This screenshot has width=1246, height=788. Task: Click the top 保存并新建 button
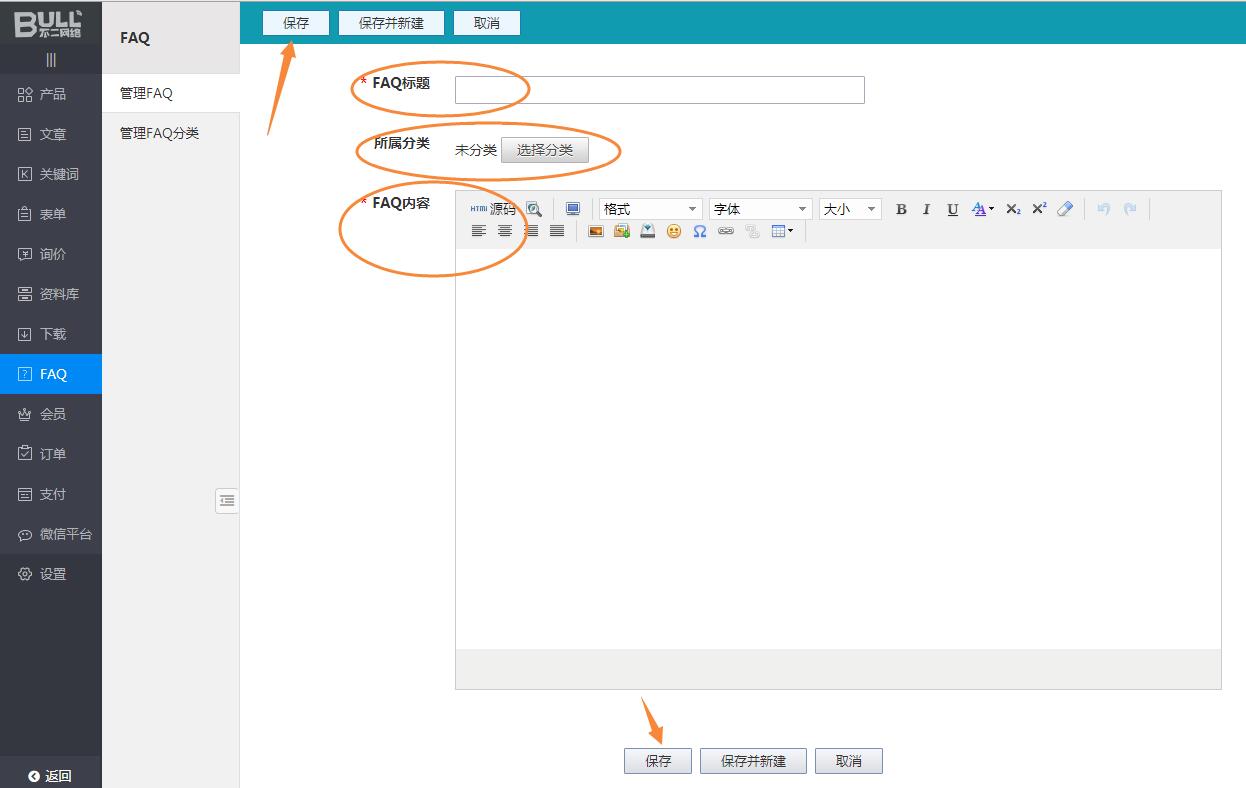(x=391, y=23)
